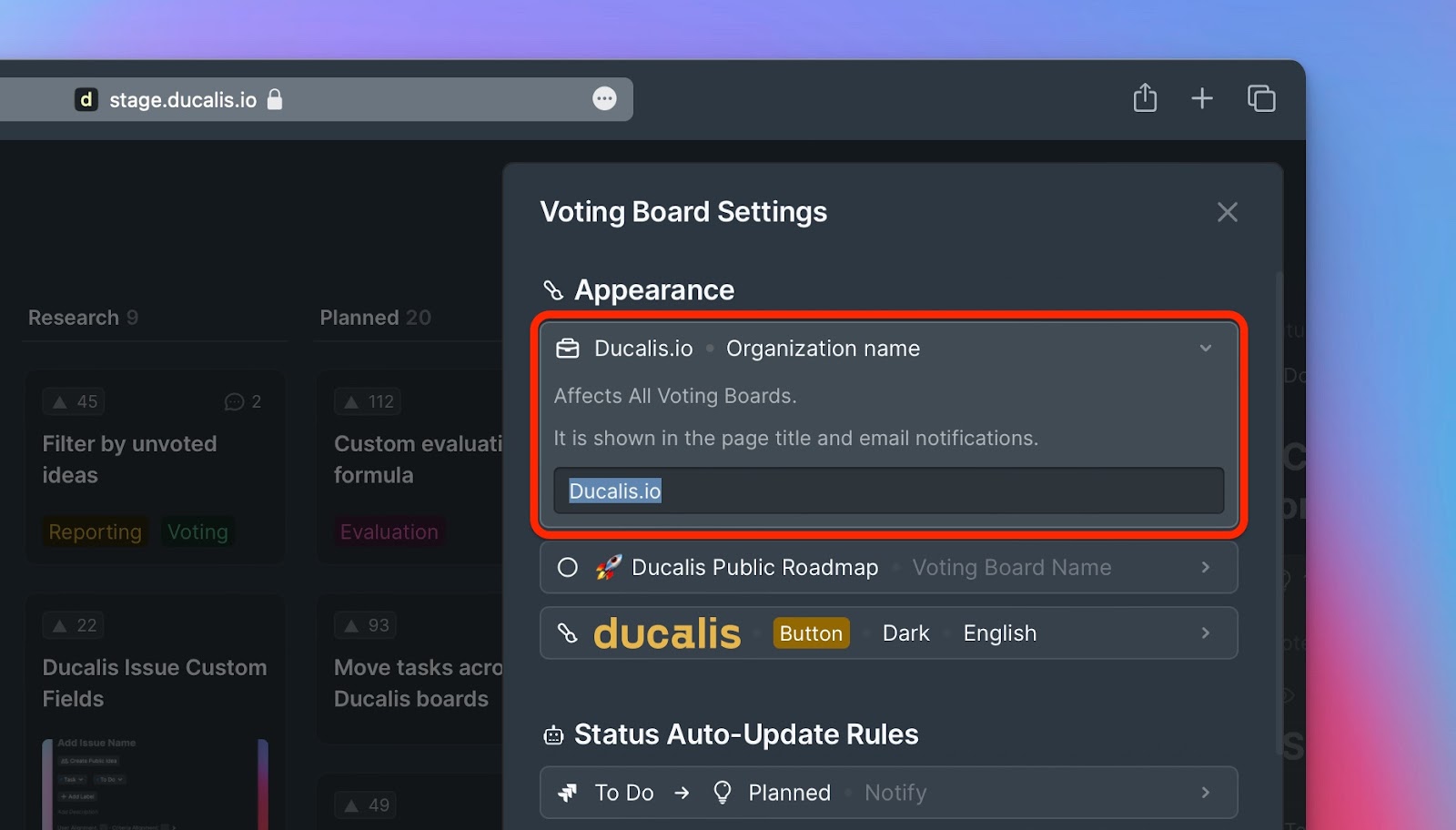
Task: Click the briefcase icon next to Ducalis.io
Action: (568, 349)
